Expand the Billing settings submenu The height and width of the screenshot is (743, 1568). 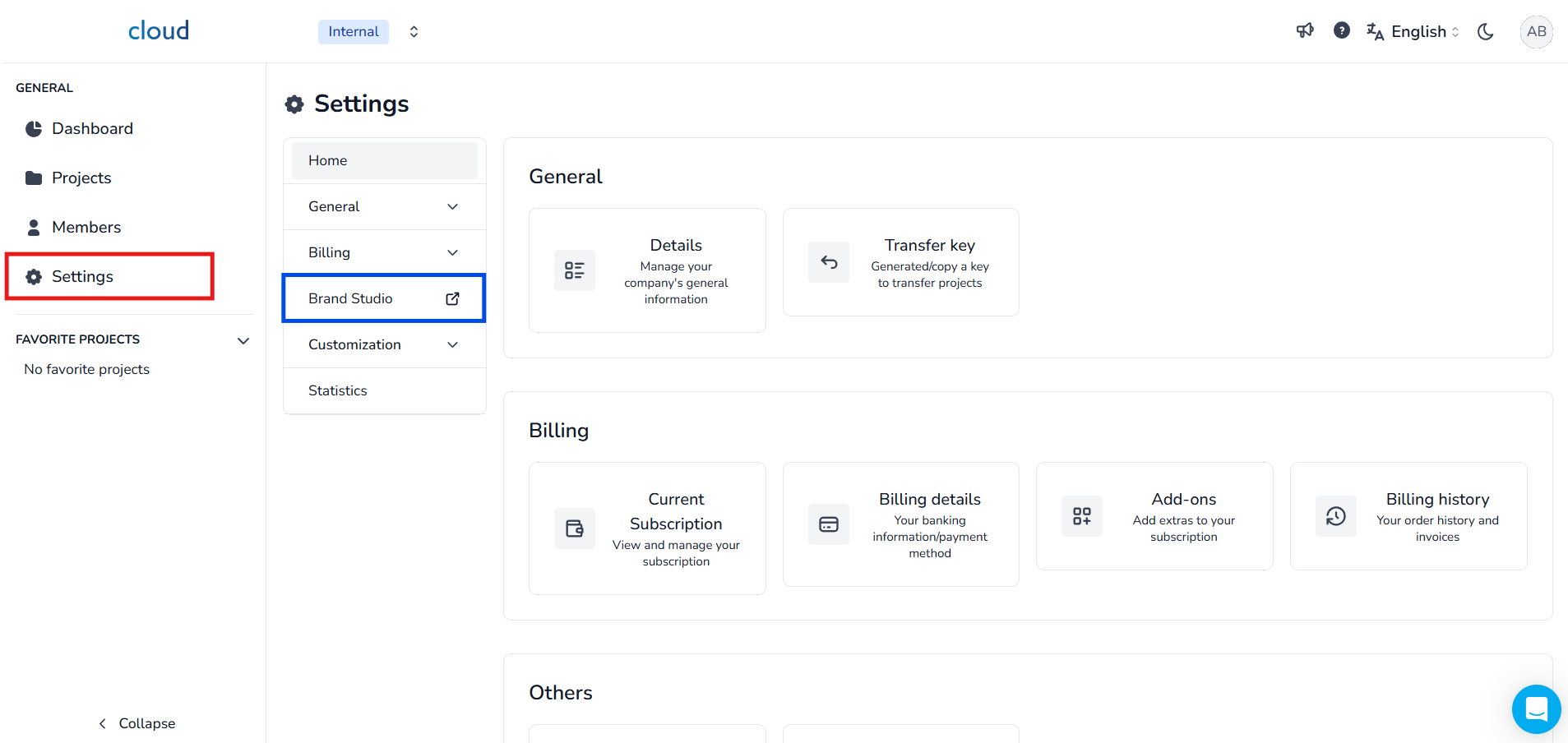(452, 253)
